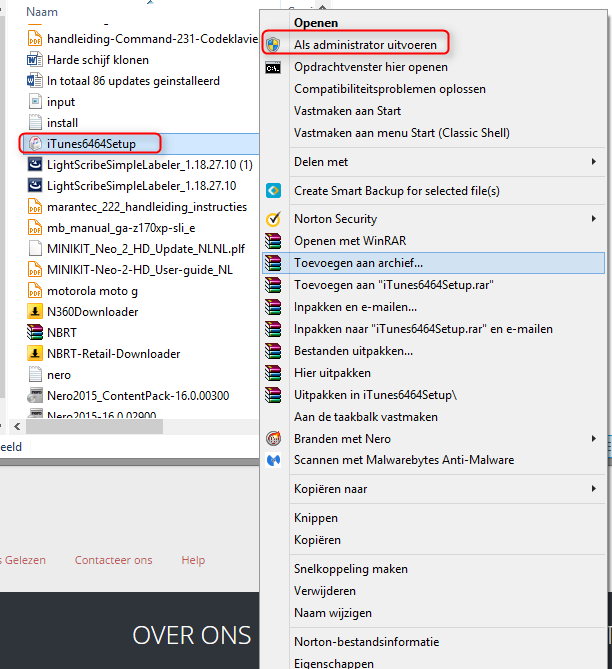The width and height of the screenshot is (612, 669).
Task: Select Verwijderen in the context menu
Action: (325, 591)
